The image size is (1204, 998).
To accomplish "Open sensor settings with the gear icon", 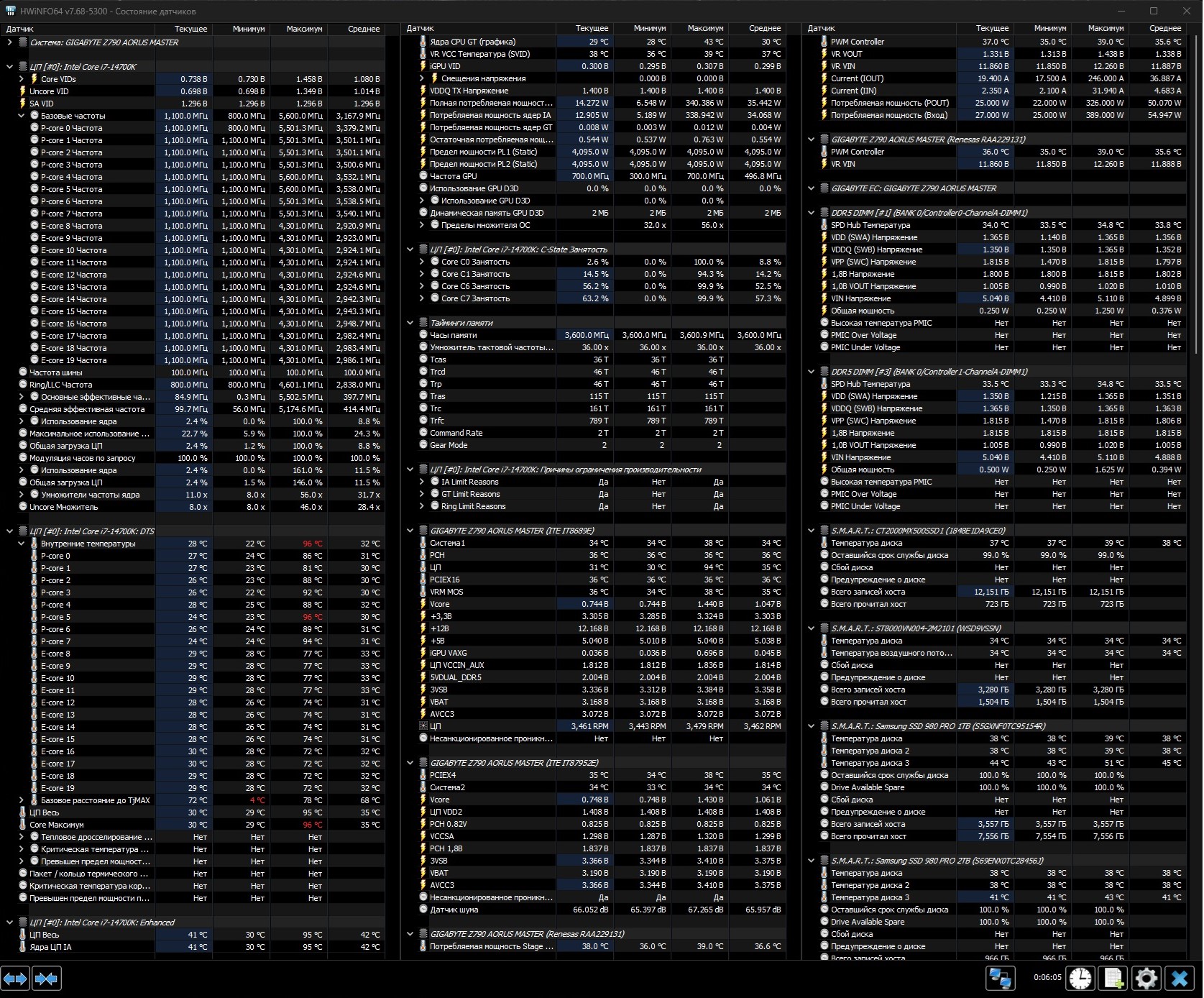I will pos(1146,979).
